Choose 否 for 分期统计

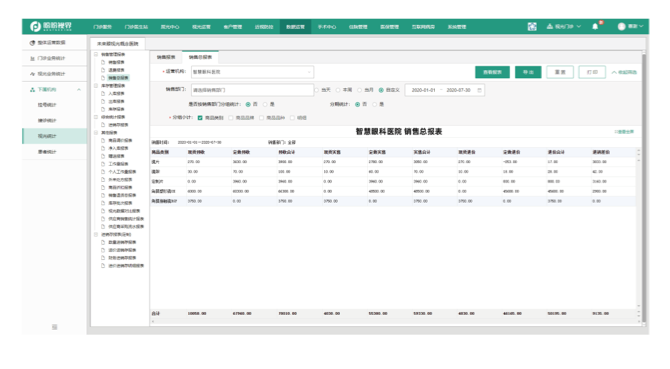tap(357, 104)
